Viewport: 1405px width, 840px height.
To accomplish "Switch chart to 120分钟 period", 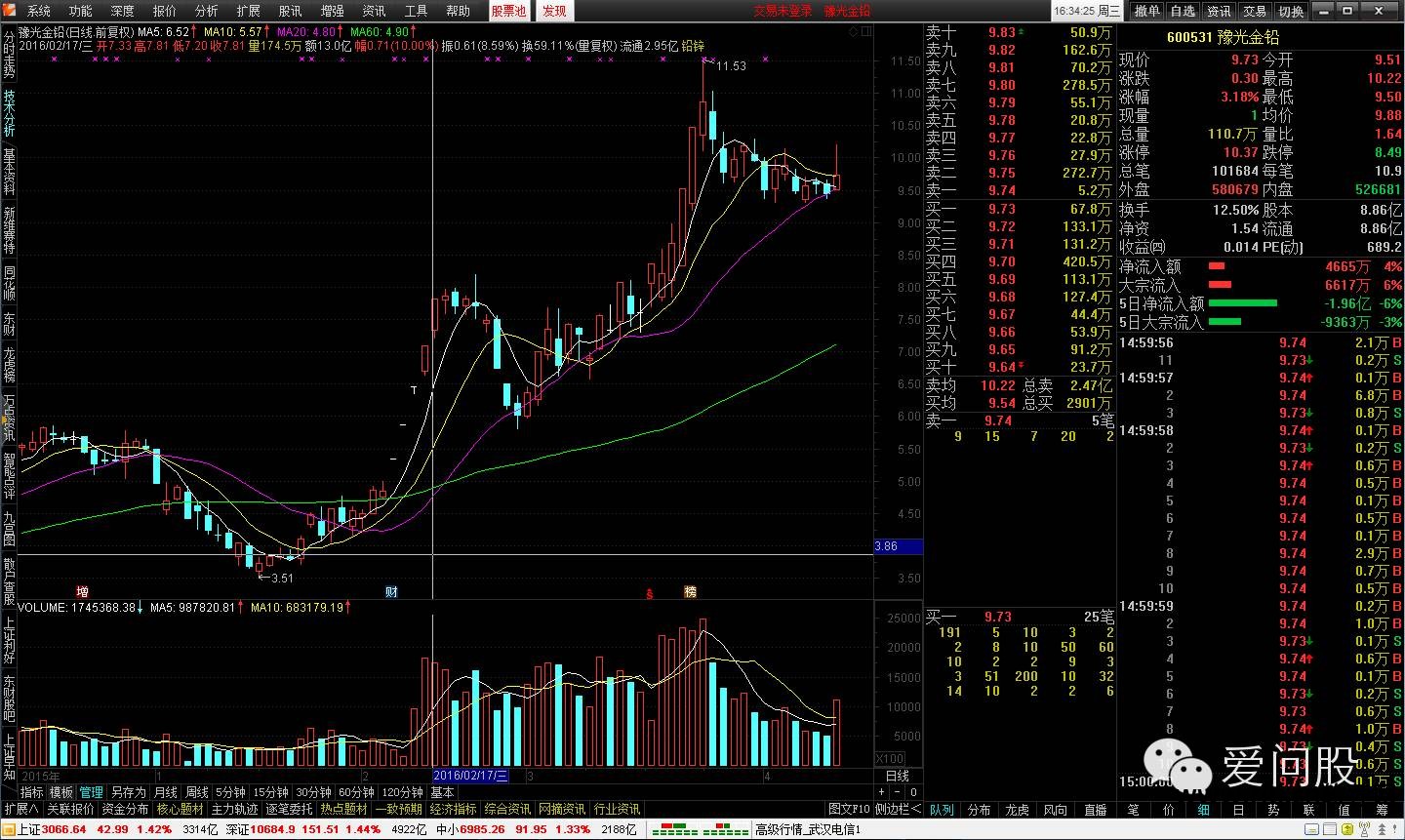I will pos(403,792).
